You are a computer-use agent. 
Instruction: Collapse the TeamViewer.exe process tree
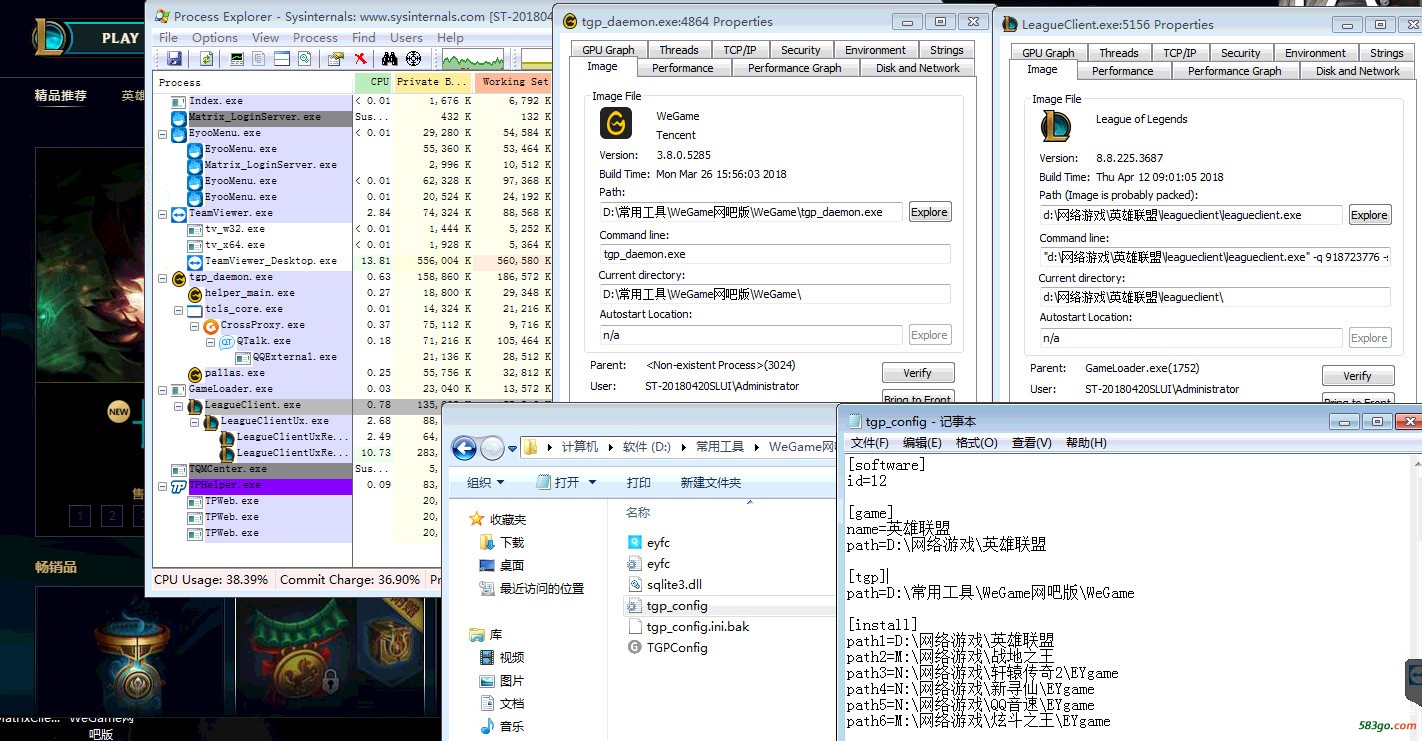coord(163,213)
